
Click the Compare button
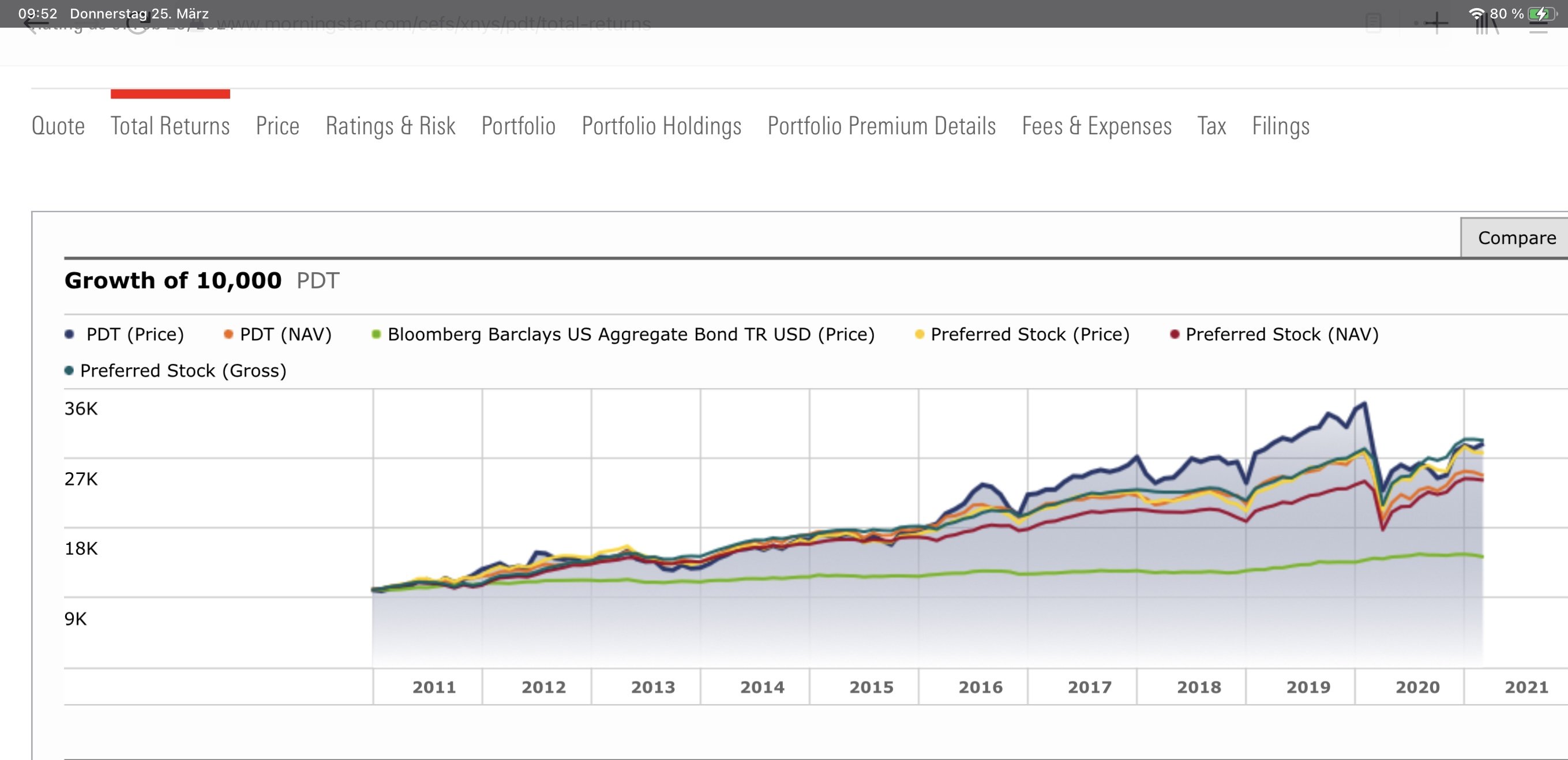coord(1516,238)
